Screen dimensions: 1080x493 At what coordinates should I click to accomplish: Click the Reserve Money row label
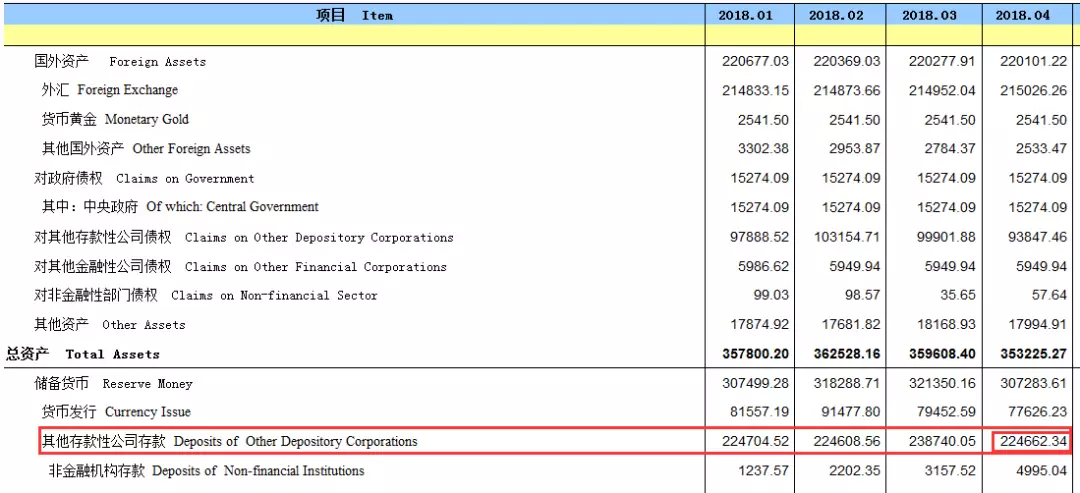114,384
